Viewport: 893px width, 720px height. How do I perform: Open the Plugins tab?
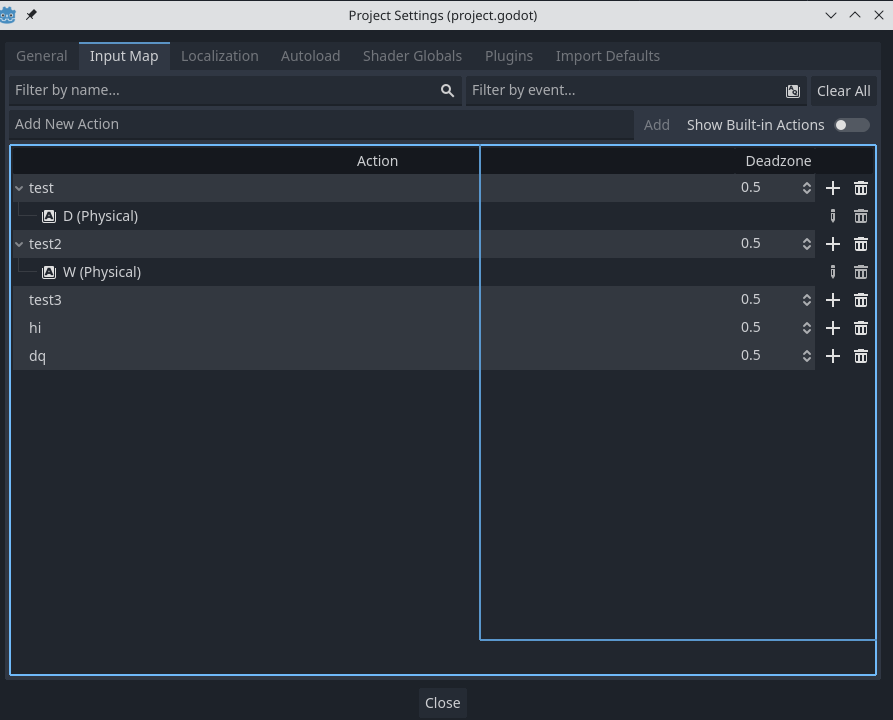pyautogui.click(x=509, y=56)
